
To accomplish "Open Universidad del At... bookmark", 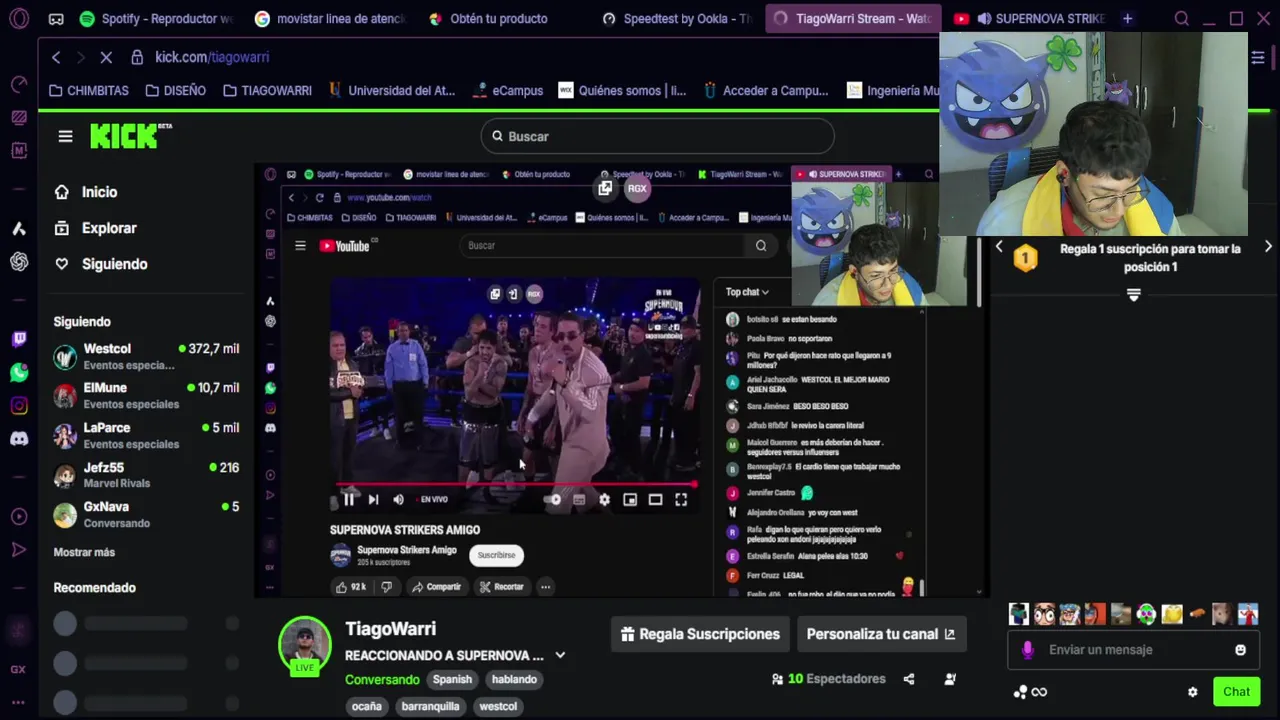I will 392,90.
